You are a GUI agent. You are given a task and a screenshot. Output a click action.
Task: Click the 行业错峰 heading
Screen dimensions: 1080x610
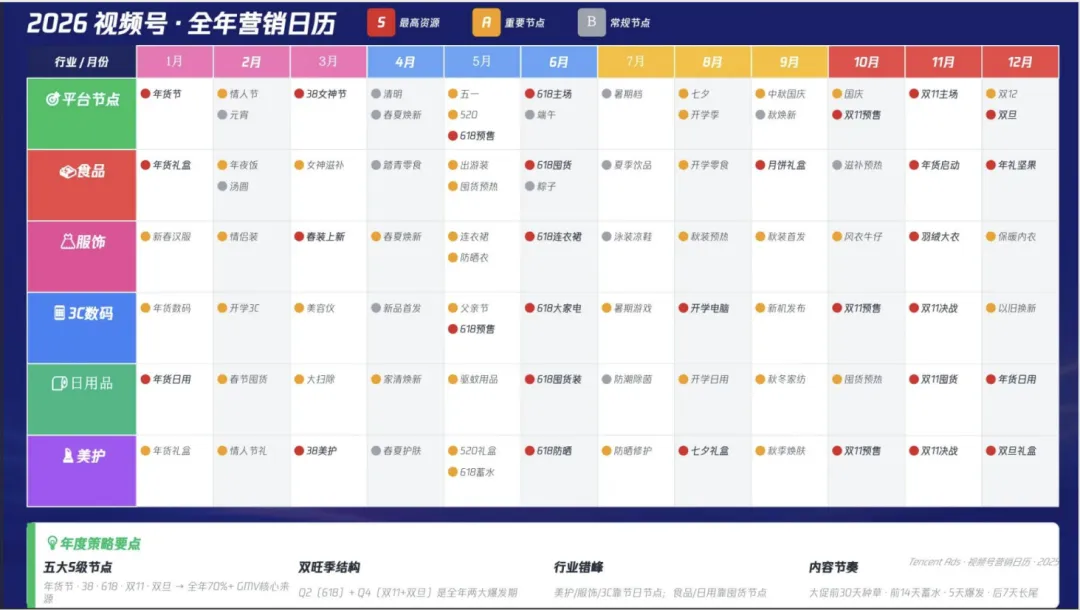point(579,567)
